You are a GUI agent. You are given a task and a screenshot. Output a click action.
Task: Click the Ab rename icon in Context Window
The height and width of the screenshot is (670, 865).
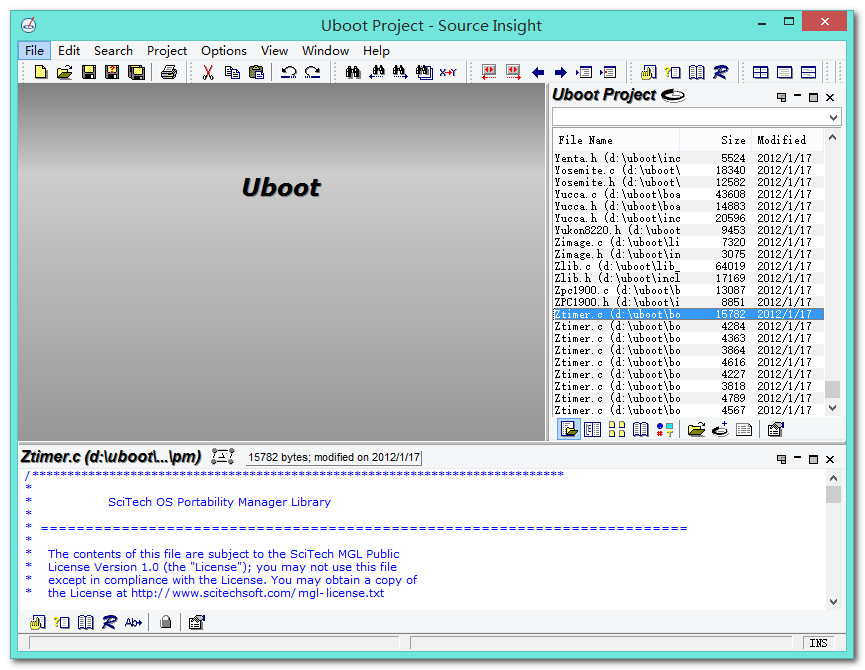pyautogui.click(x=133, y=623)
